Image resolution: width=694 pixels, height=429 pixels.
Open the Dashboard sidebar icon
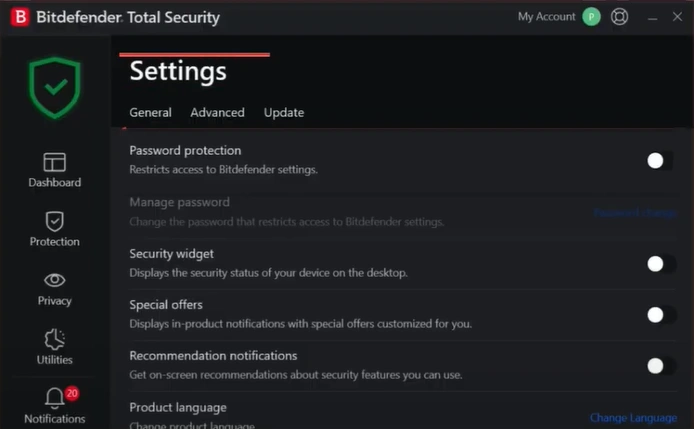tap(54, 162)
